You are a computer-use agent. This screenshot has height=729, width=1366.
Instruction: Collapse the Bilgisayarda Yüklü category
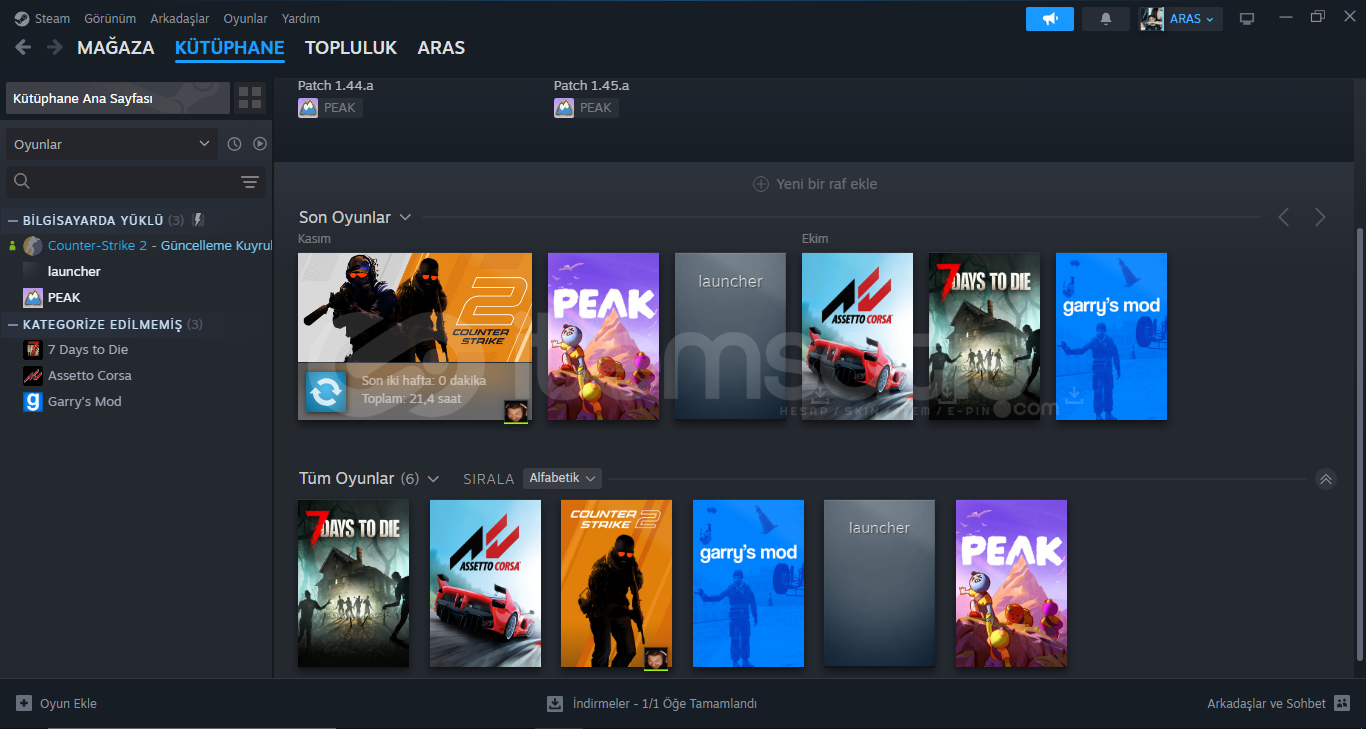(x=13, y=220)
